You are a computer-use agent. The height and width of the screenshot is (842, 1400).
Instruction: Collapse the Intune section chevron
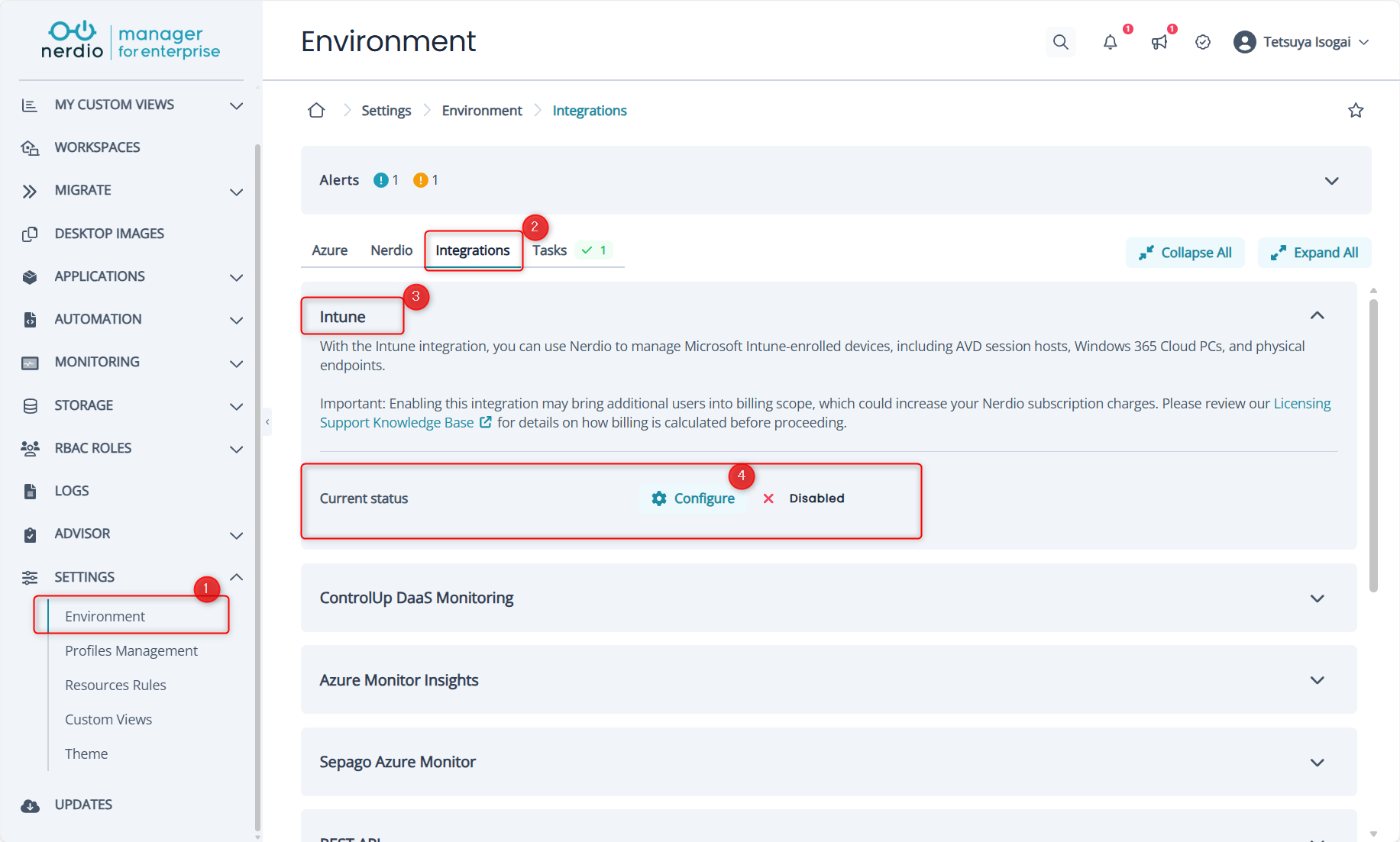pos(1317,316)
